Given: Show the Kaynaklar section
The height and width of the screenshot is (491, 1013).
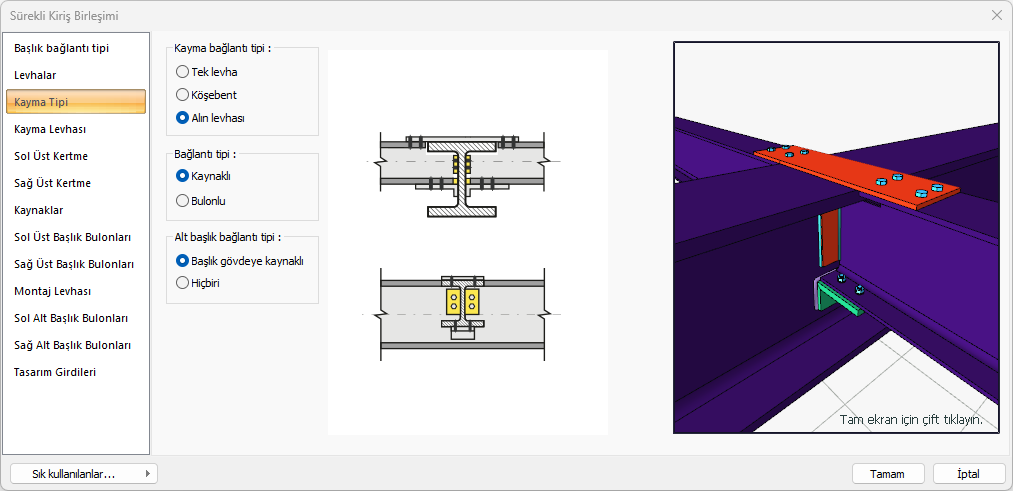Looking at the screenshot, I should (76, 210).
